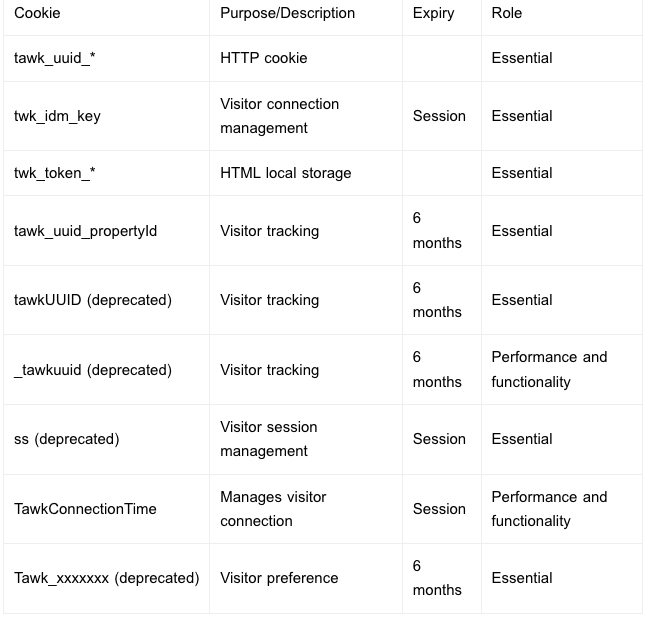Click the Visitor session management description
The image size is (647, 631).
click(x=268, y=439)
